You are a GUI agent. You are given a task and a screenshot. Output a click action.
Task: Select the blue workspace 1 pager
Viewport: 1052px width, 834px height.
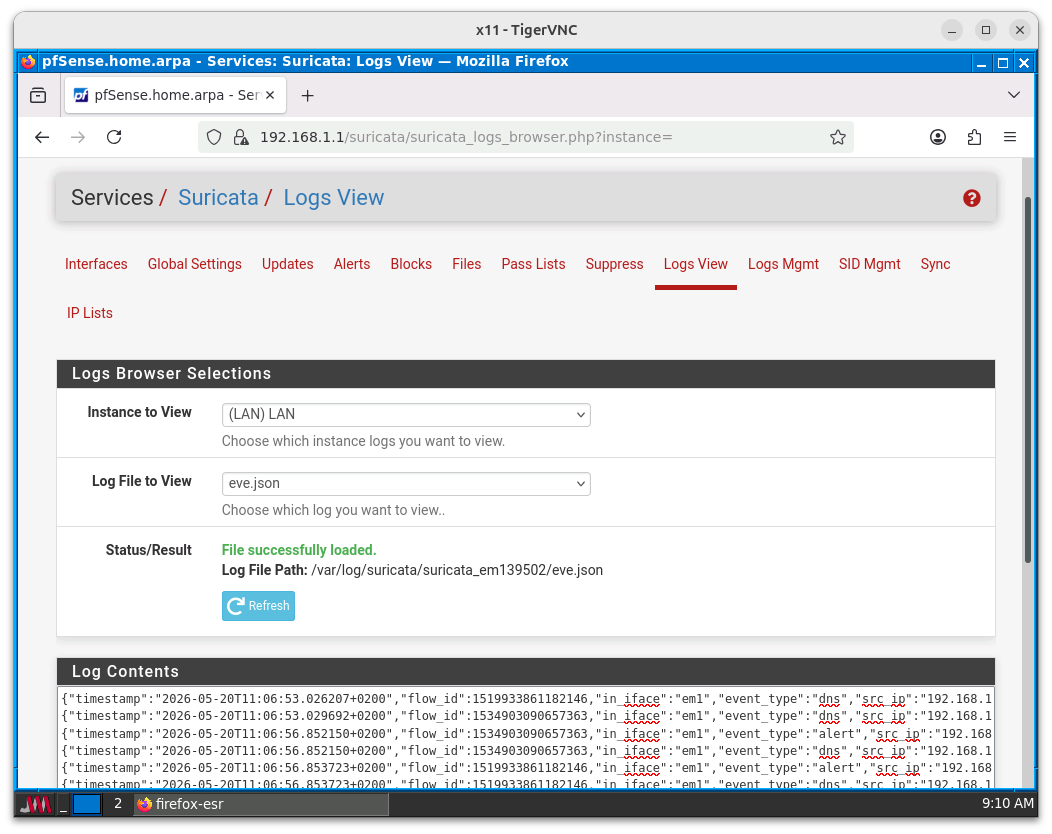pos(87,804)
